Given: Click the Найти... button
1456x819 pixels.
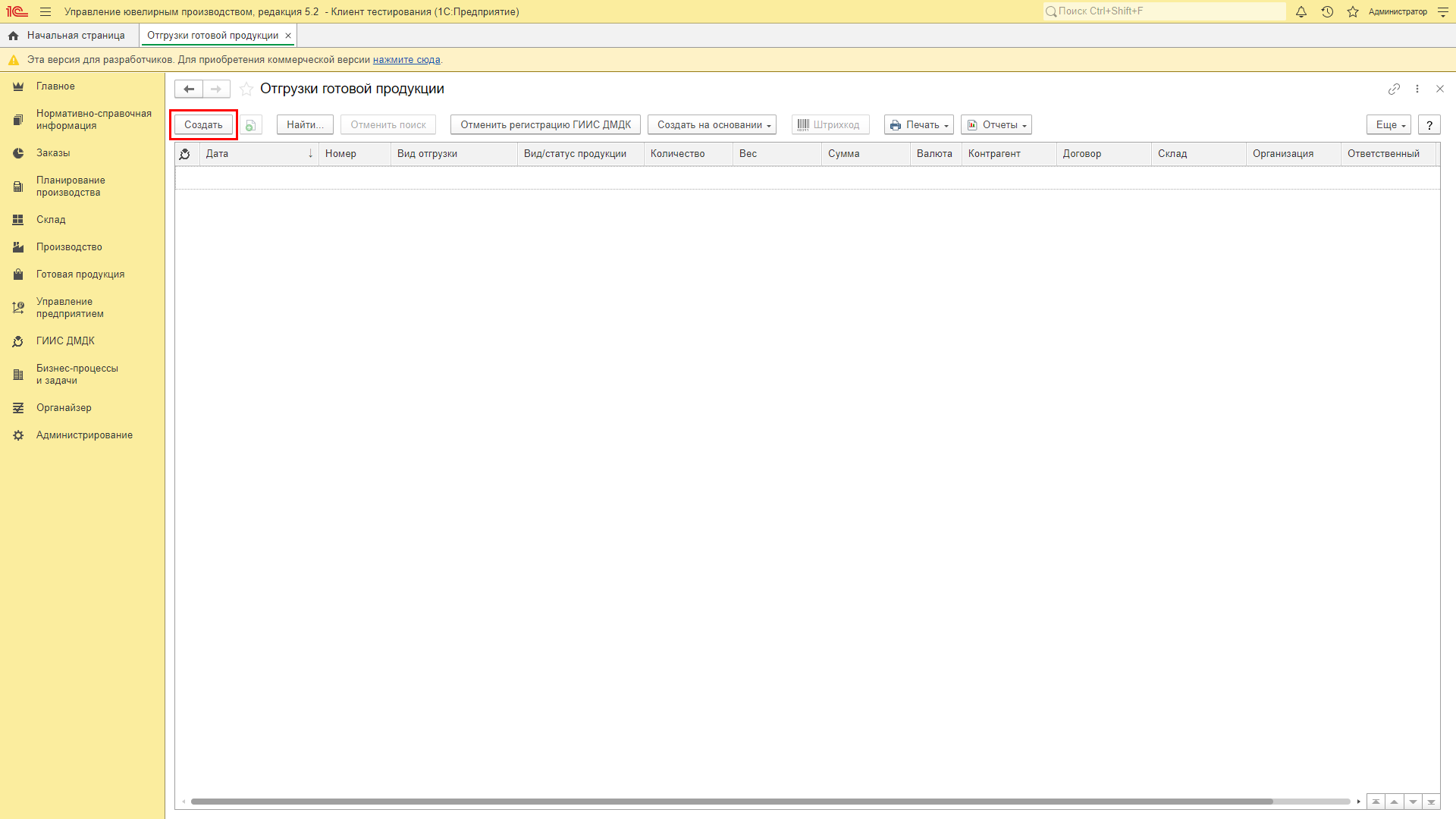Looking at the screenshot, I should (x=305, y=125).
